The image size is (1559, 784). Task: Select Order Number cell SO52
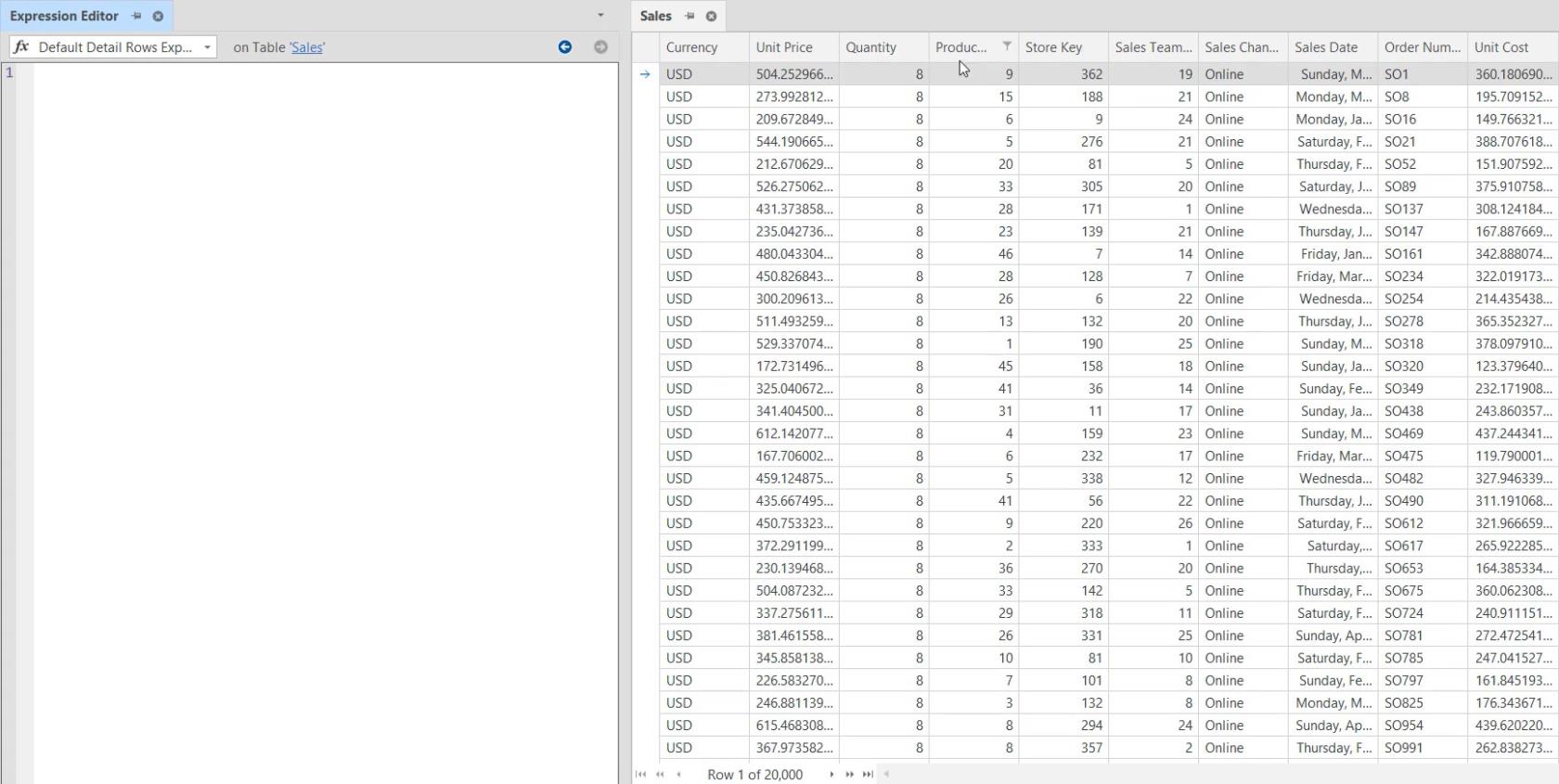tap(1423, 164)
